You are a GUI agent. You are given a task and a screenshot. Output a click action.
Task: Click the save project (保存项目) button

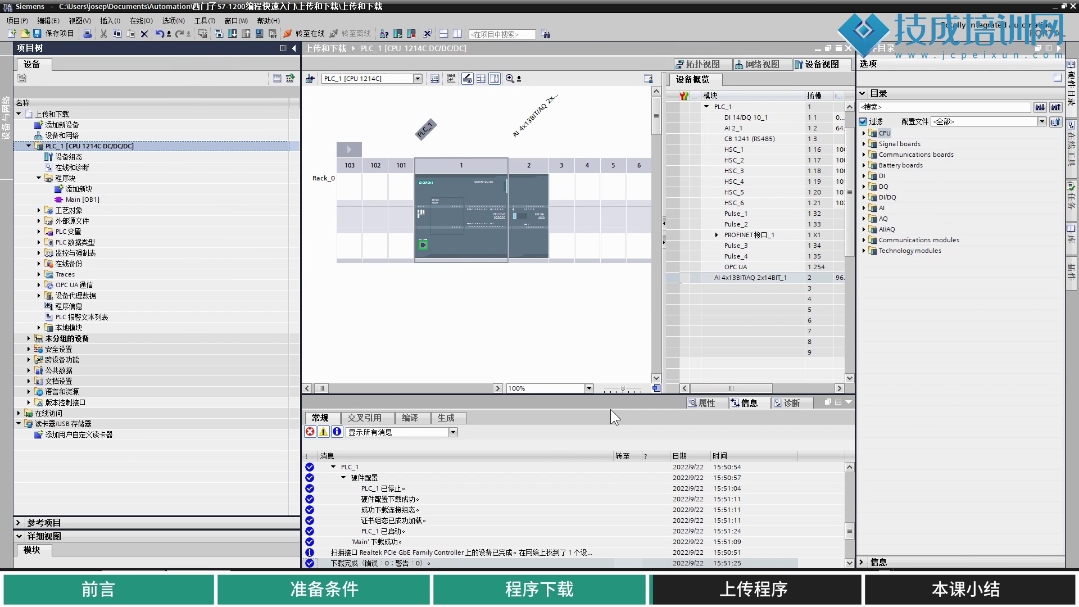click(x=54, y=34)
